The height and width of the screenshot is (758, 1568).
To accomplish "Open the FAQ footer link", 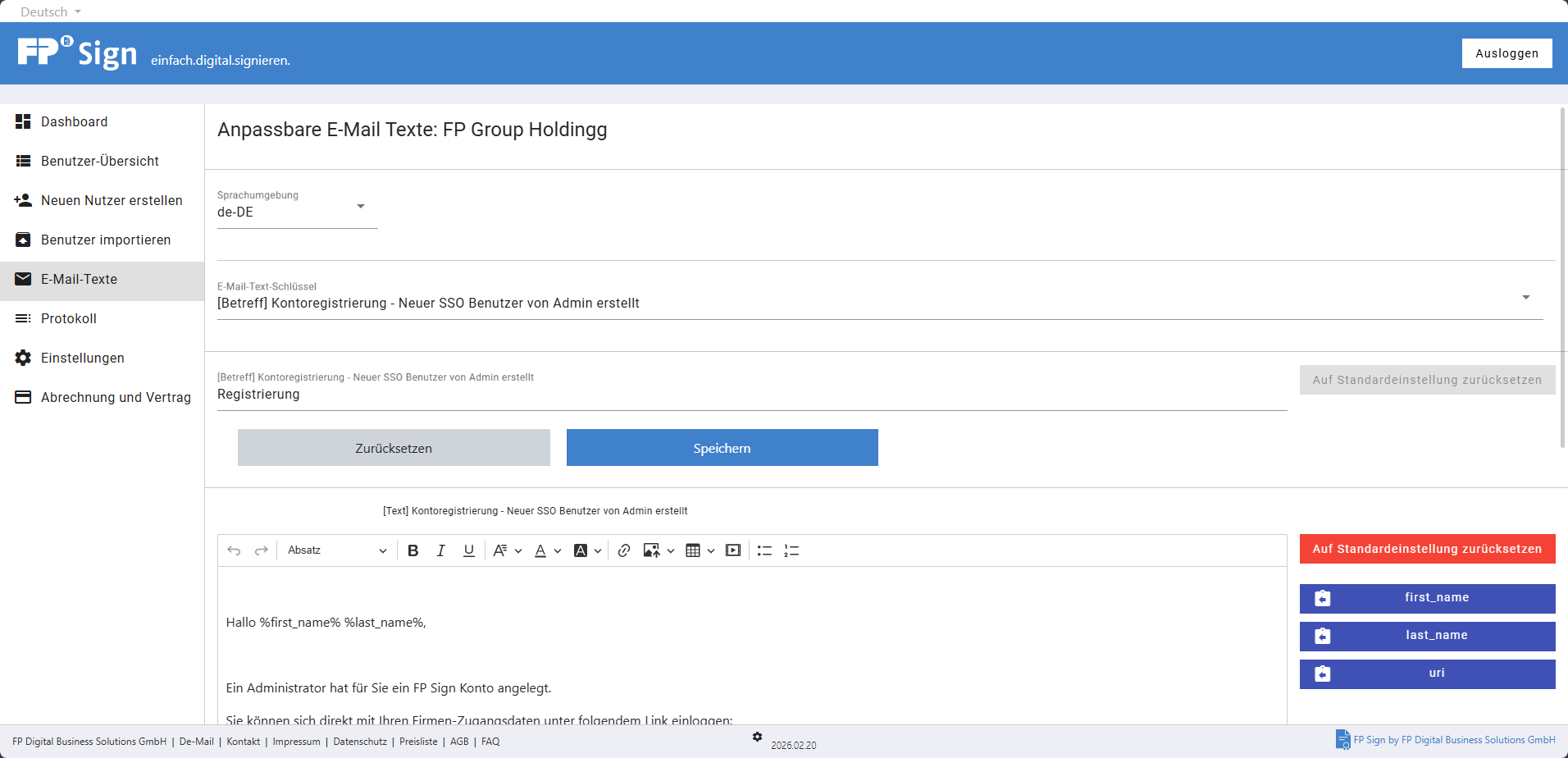I will (x=490, y=742).
